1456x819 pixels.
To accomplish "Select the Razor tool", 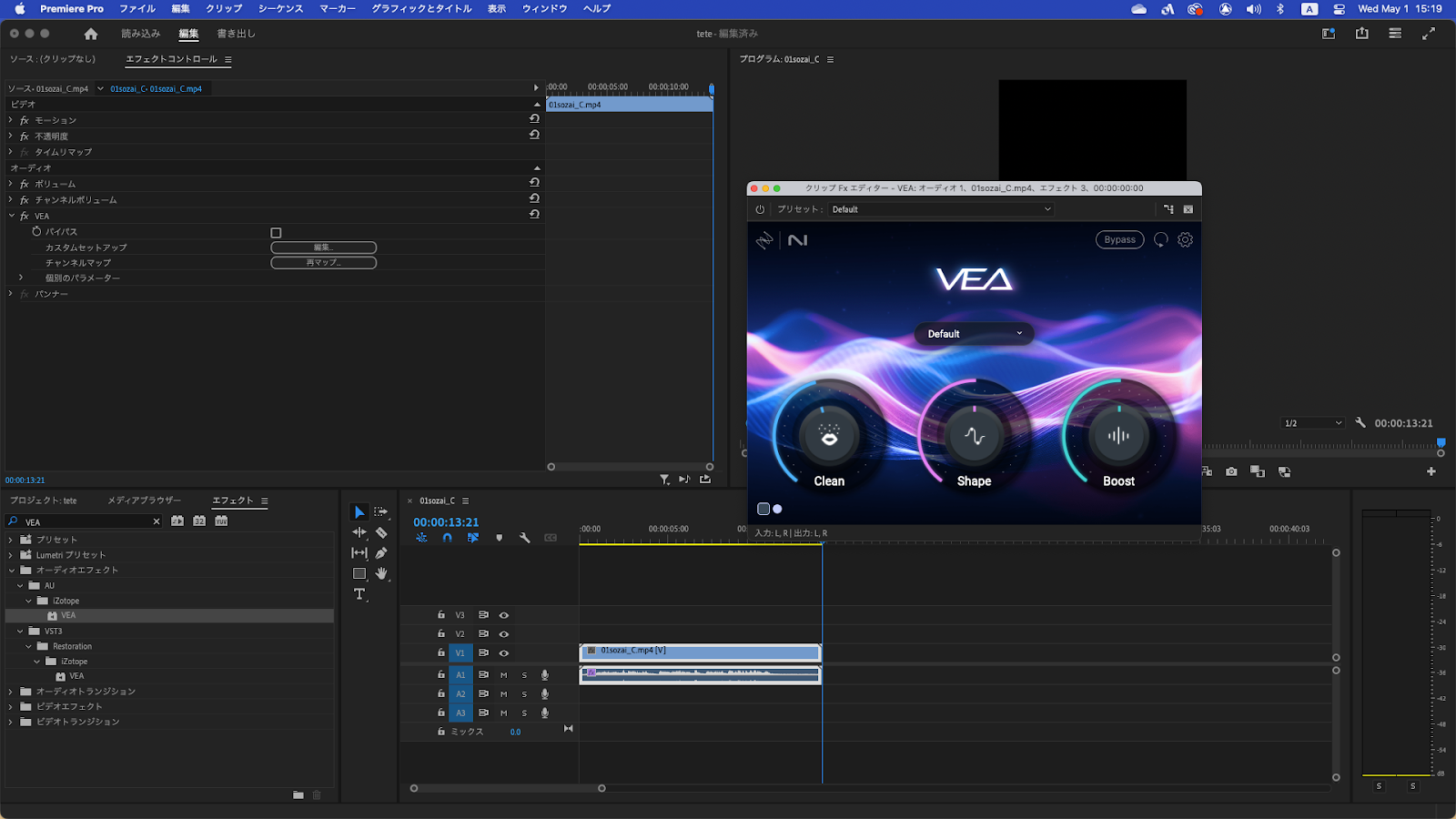I will tap(381, 532).
